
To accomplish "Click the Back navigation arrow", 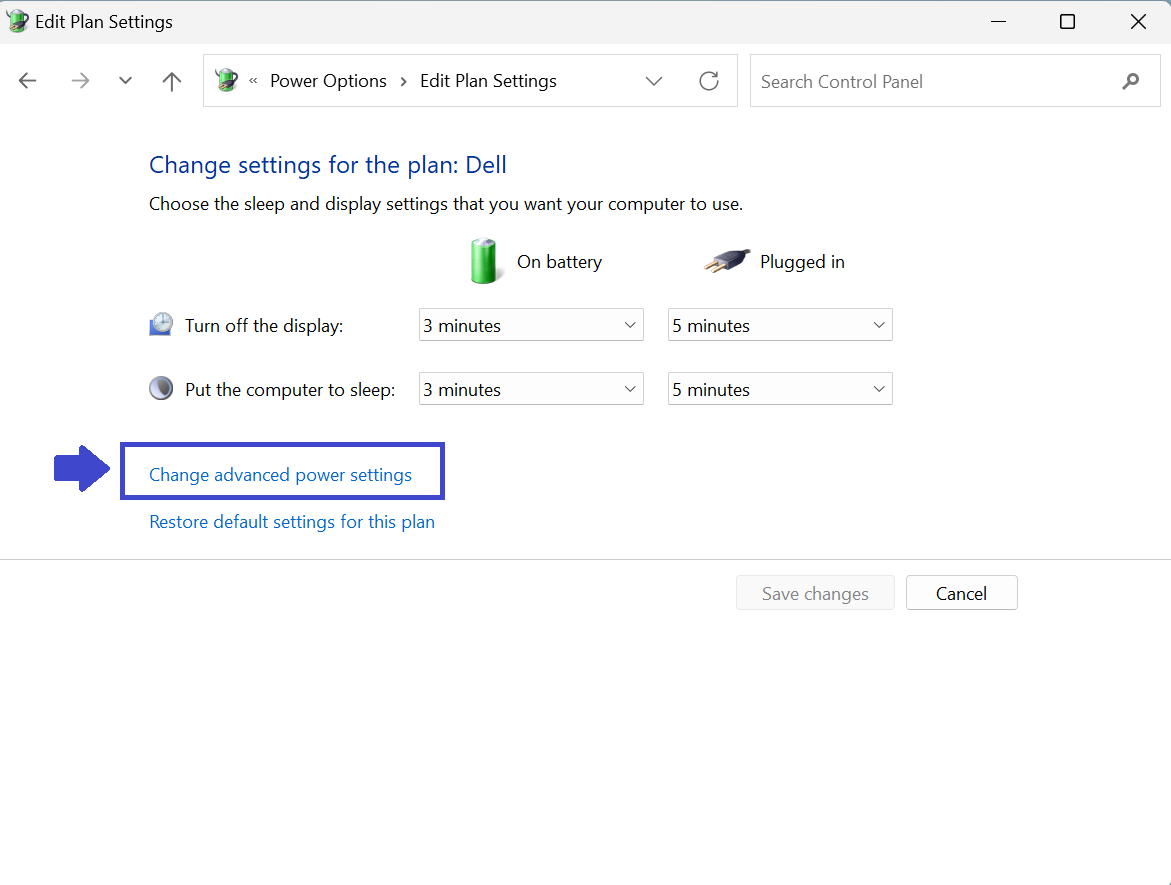I will (x=28, y=82).
